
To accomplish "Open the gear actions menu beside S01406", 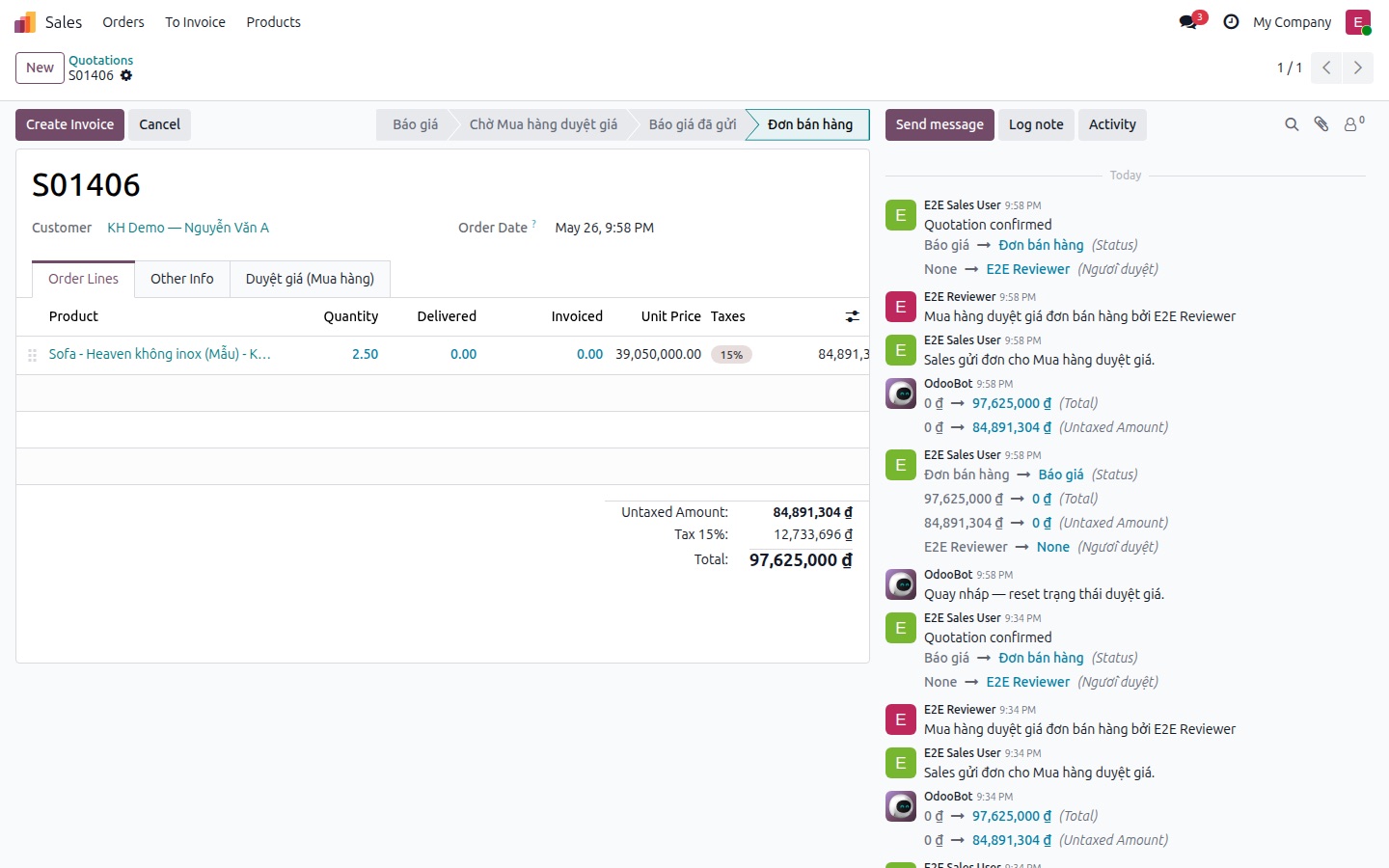I will pyautogui.click(x=126, y=75).
